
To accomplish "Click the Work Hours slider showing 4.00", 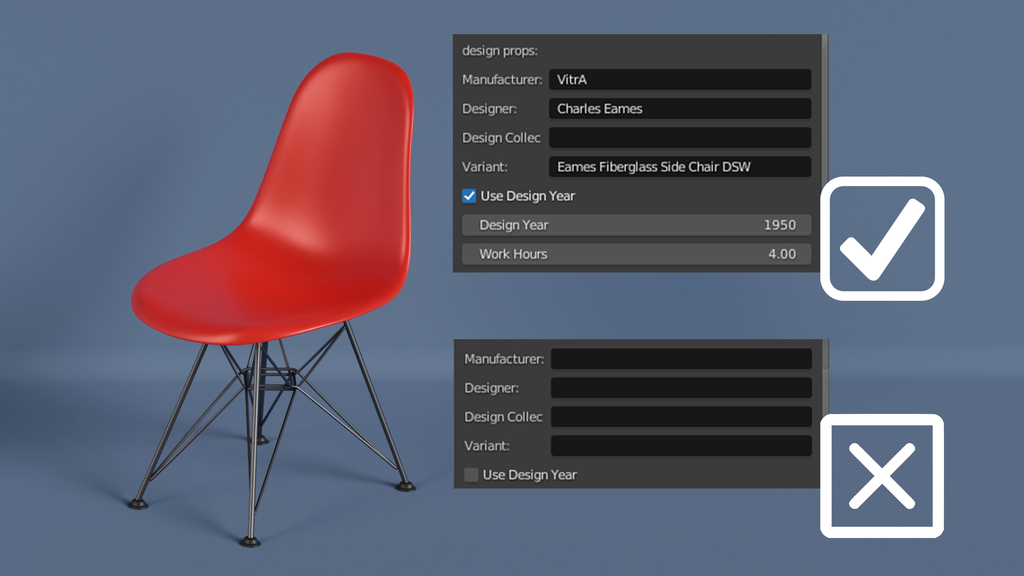I will [x=637, y=254].
